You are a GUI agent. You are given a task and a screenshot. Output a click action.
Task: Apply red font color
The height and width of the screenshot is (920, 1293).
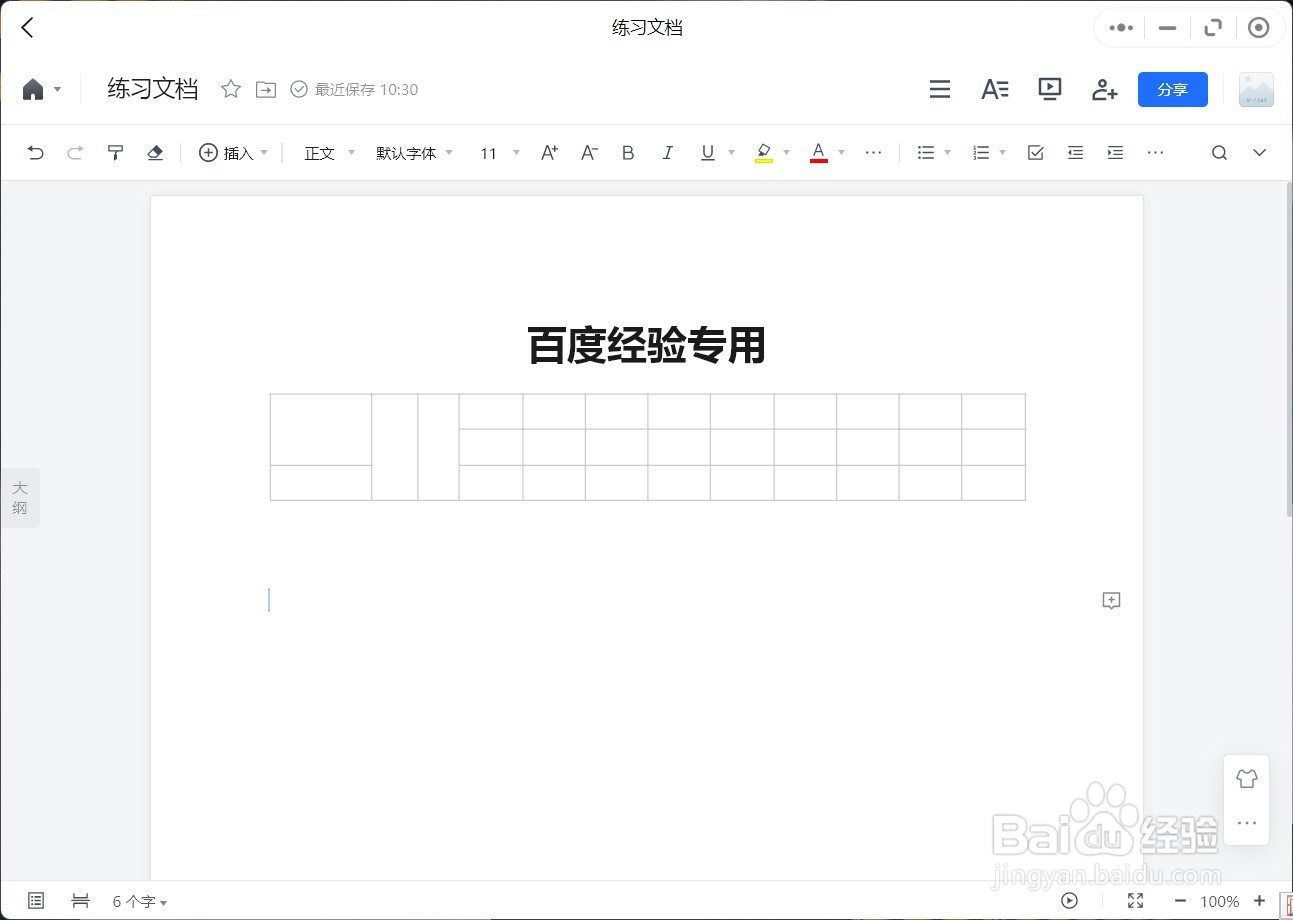tap(819, 153)
